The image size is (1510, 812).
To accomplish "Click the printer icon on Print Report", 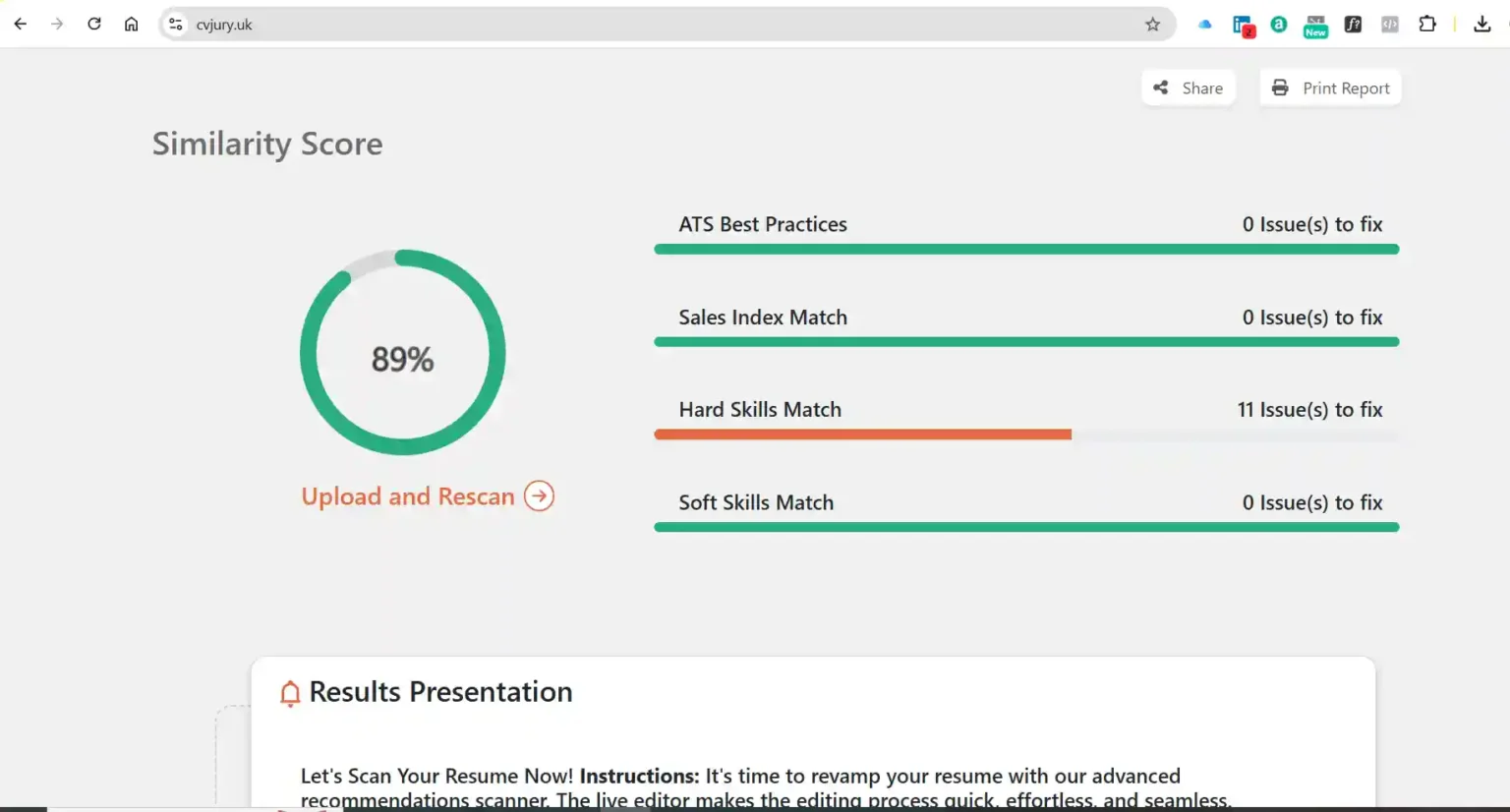I will 1280,87.
